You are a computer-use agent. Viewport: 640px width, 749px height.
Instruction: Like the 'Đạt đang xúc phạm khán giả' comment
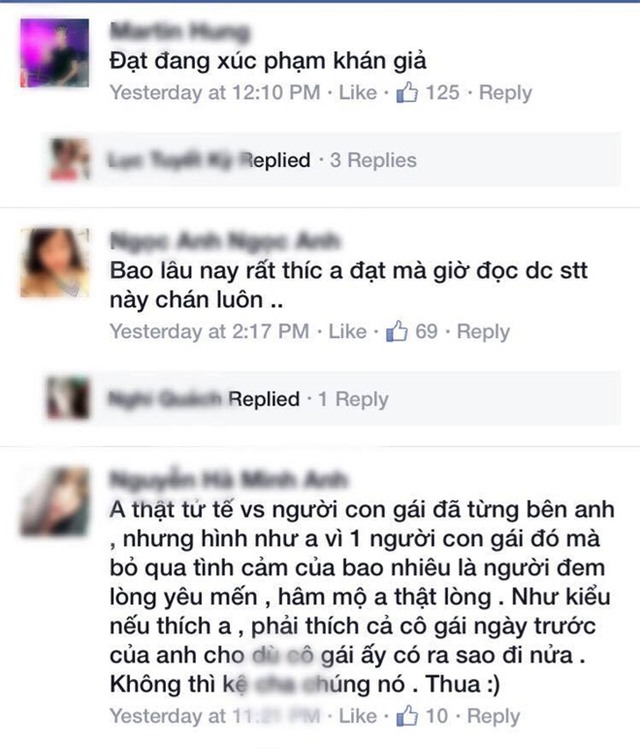[358, 92]
